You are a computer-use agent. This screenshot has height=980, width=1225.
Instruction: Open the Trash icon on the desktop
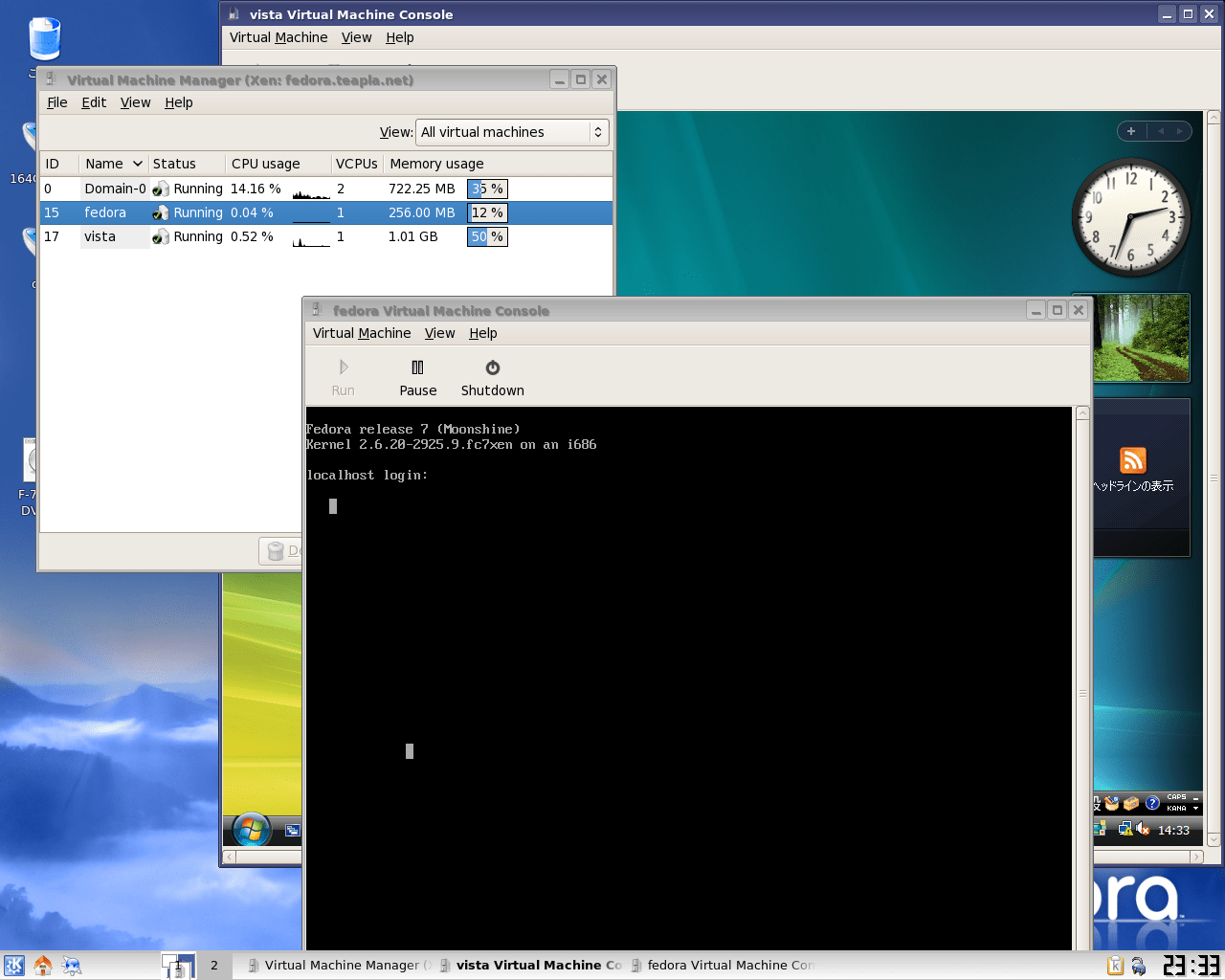44,39
